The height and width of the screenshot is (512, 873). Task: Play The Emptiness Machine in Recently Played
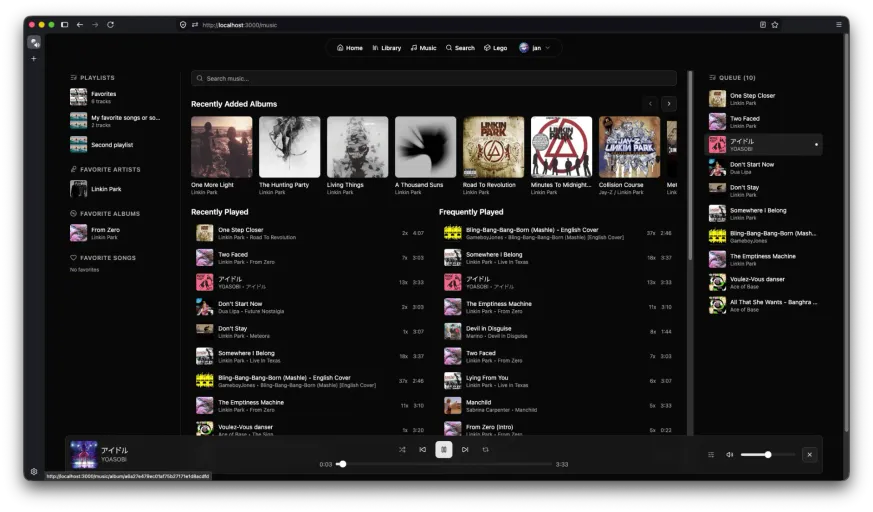coord(310,406)
